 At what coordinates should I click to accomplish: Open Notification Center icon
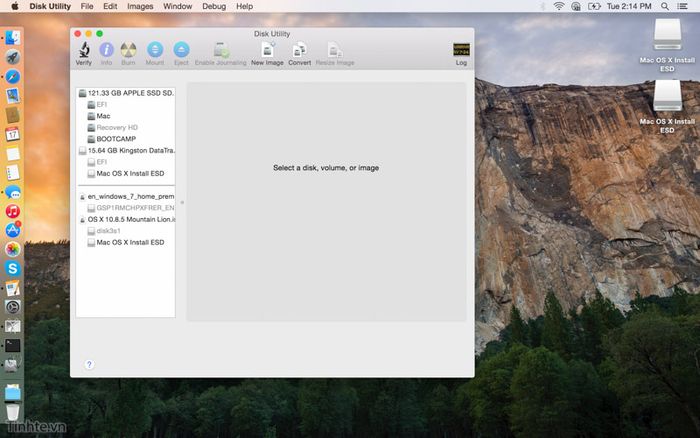coord(682,6)
